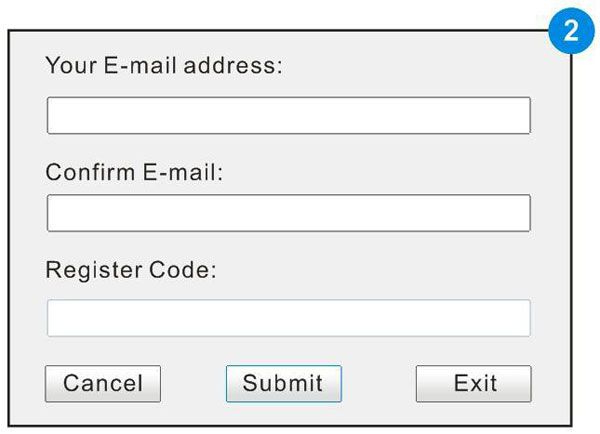
Task: Click the blue step 2 badge
Action: [571, 30]
